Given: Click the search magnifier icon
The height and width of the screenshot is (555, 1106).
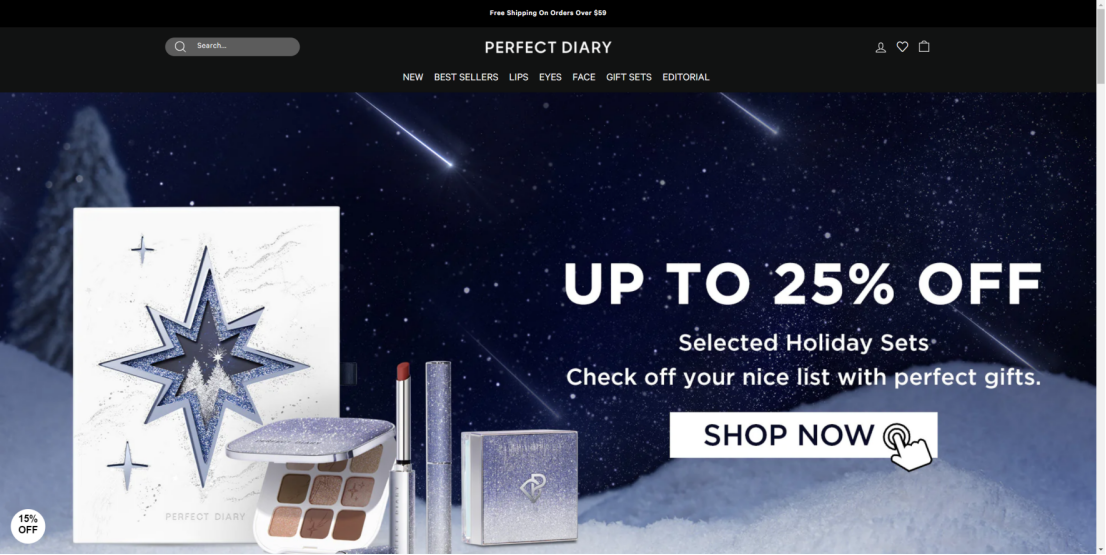Looking at the screenshot, I should (x=181, y=47).
